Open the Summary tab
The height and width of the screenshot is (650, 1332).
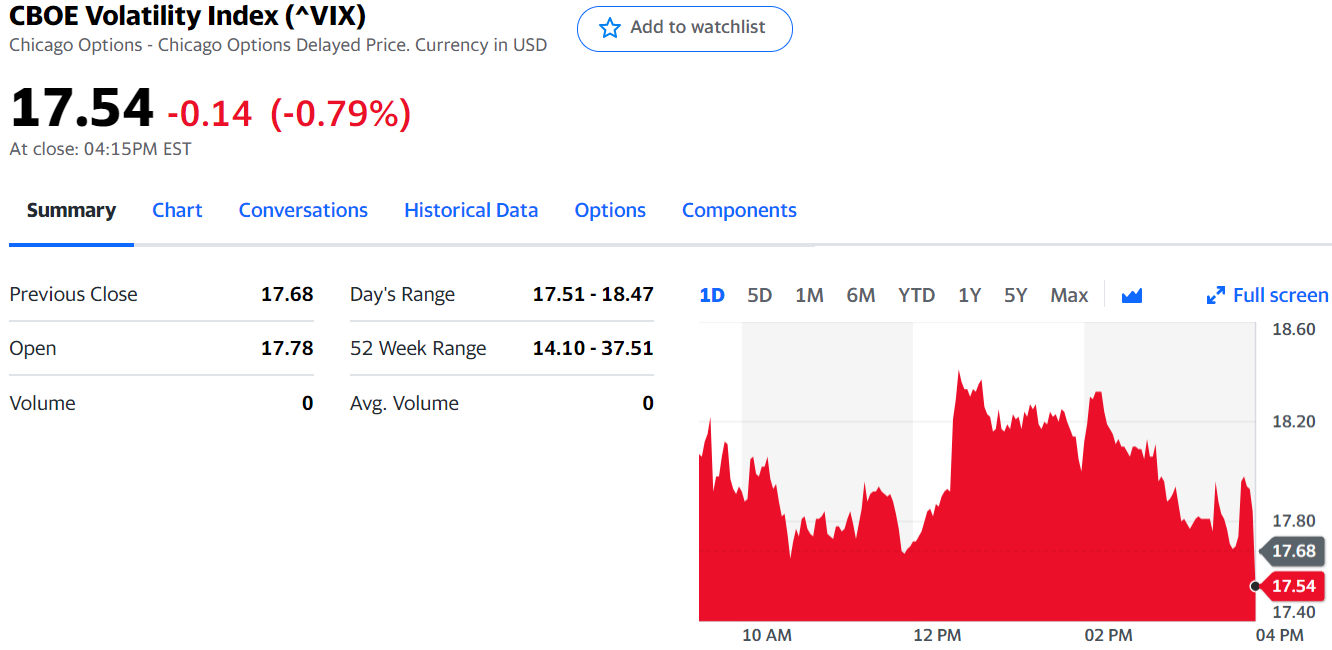(71, 210)
